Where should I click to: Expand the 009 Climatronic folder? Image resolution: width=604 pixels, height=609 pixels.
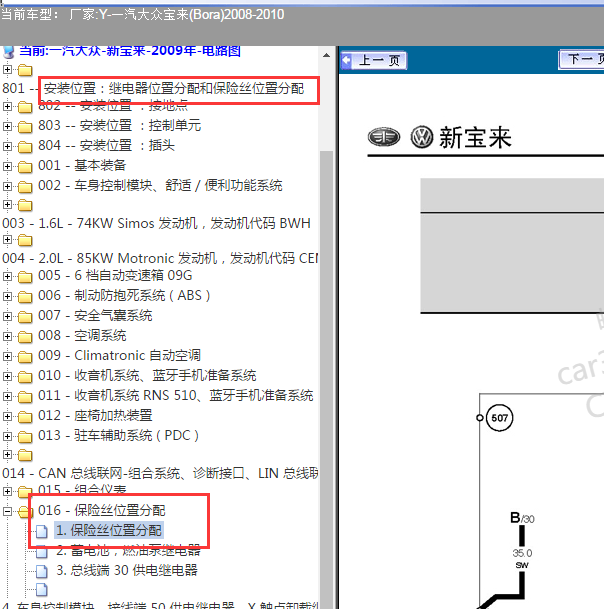tap(7, 356)
